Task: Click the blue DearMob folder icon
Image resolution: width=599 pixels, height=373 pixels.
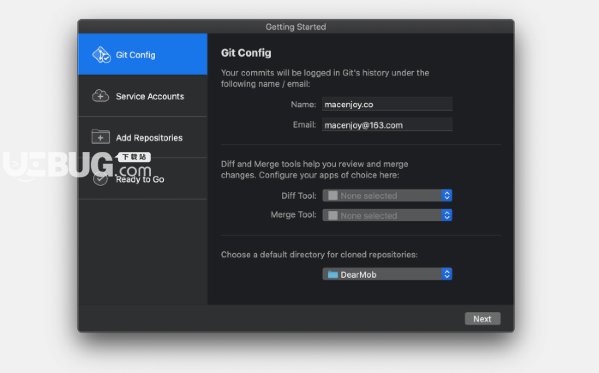Action: pyautogui.click(x=333, y=274)
